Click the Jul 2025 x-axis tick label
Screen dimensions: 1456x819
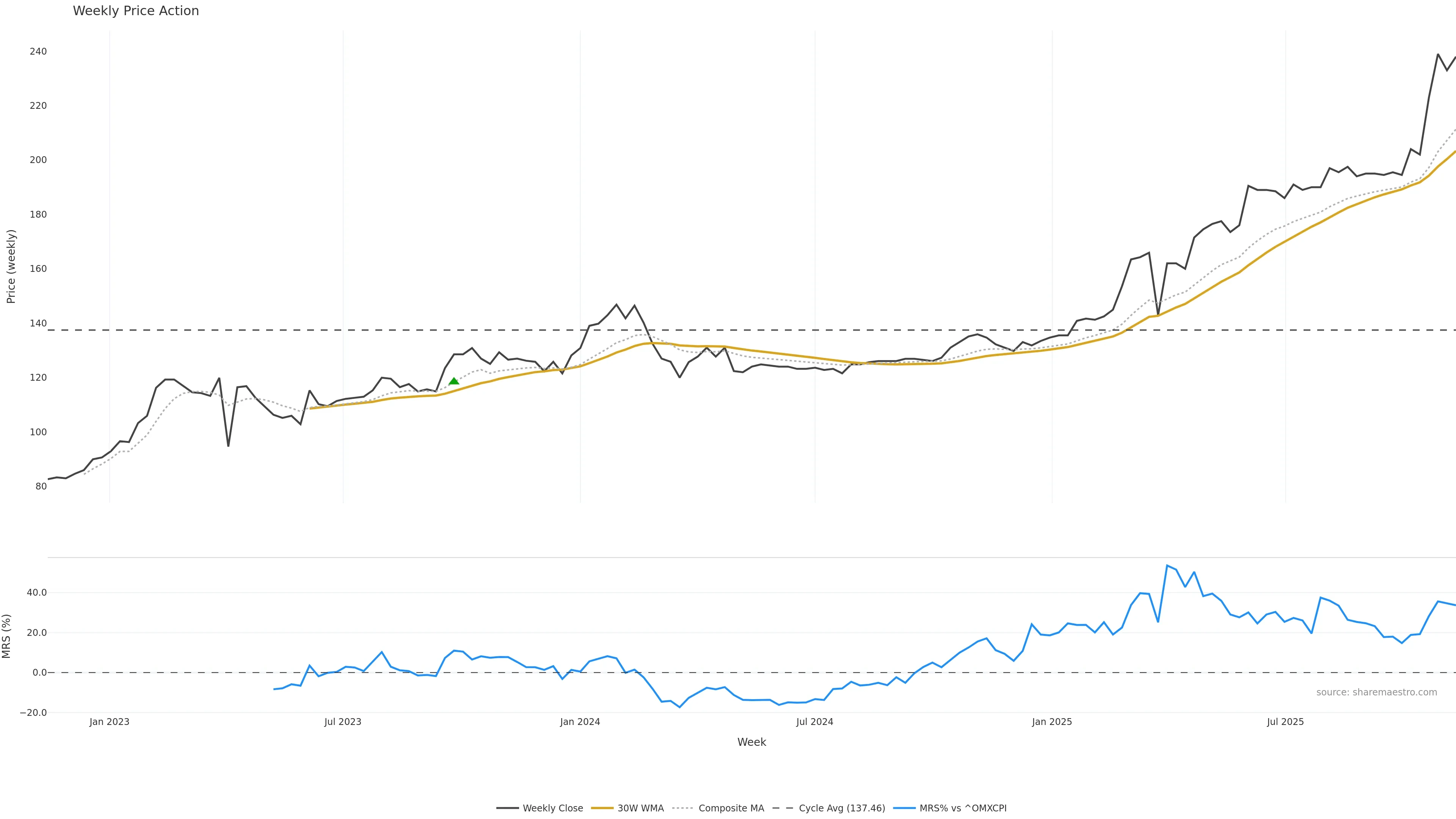tap(1285, 722)
